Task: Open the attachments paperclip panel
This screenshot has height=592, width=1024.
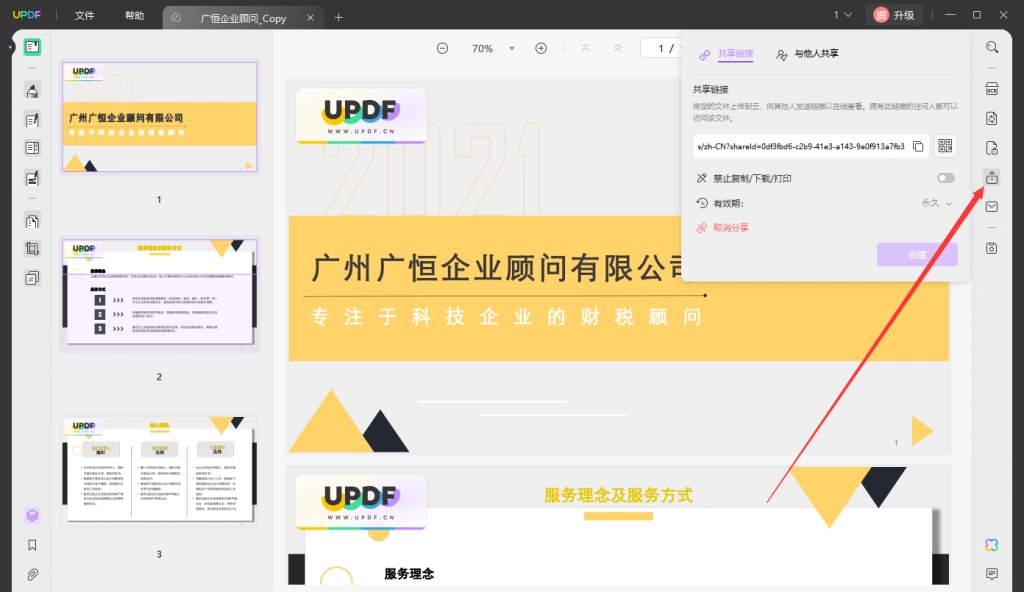Action: click(x=32, y=574)
